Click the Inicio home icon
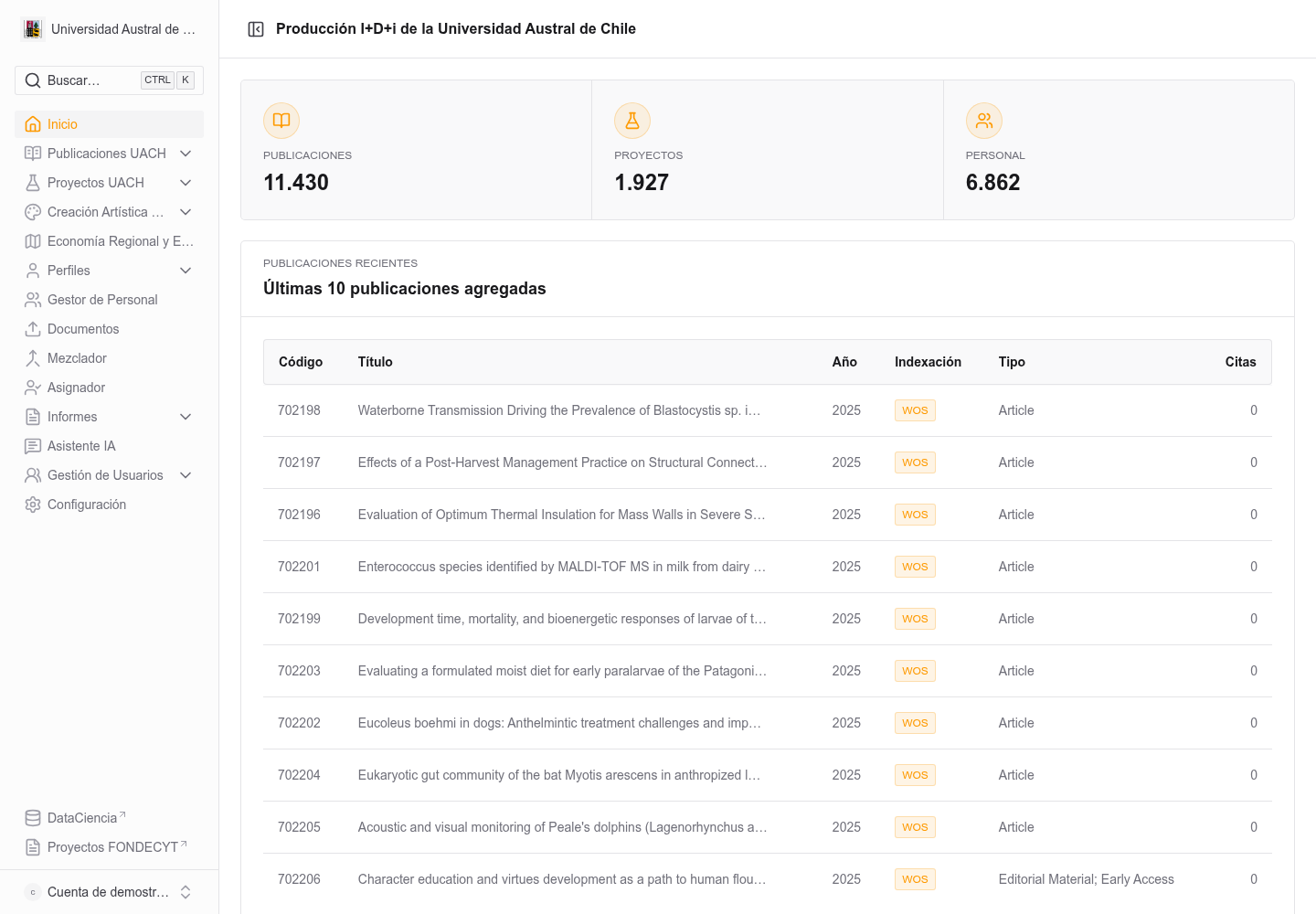Viewport: 1316px width, 914px height. click(33, 124)
